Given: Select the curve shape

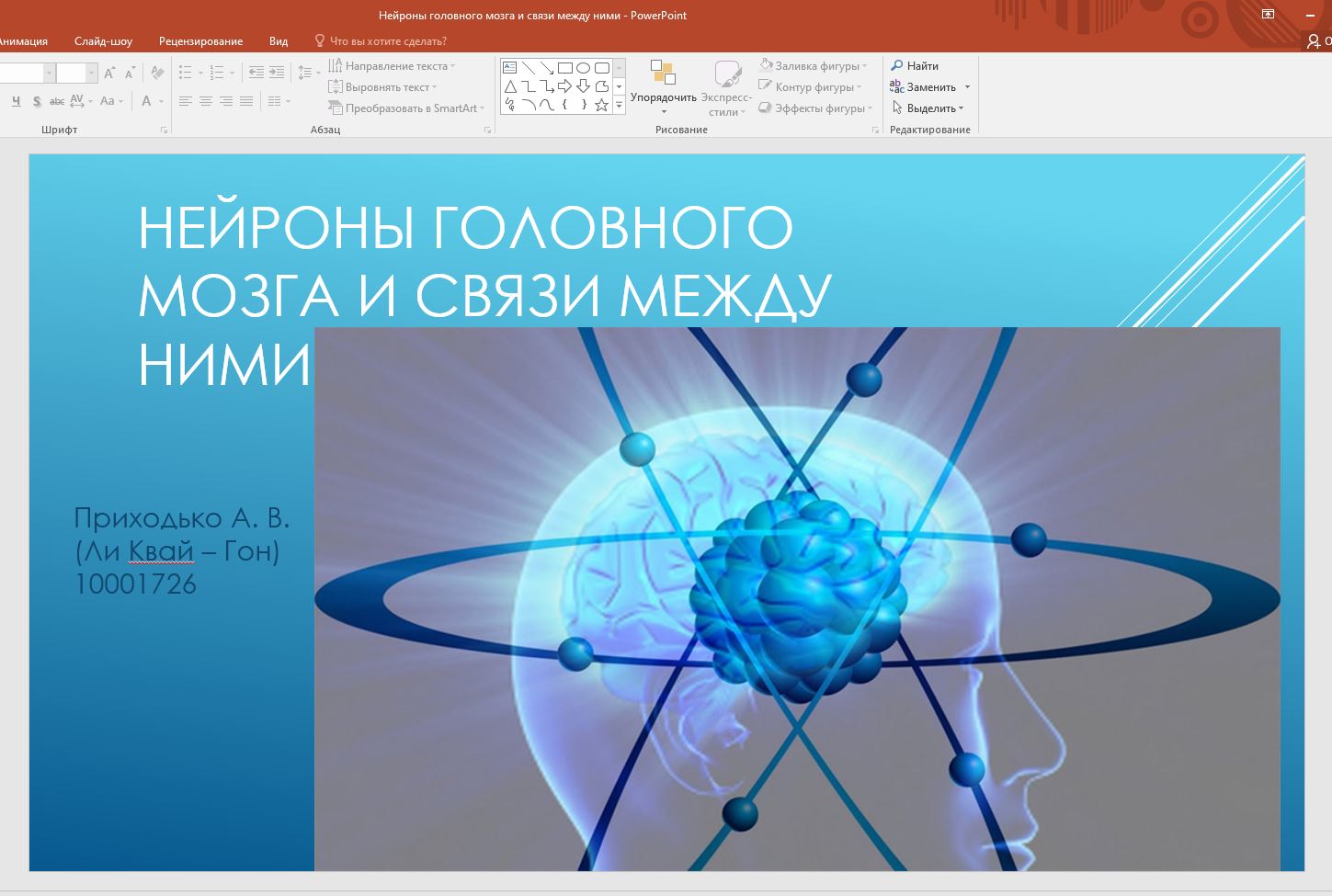Looking at the screenshot, I should (x=547, y=105).
